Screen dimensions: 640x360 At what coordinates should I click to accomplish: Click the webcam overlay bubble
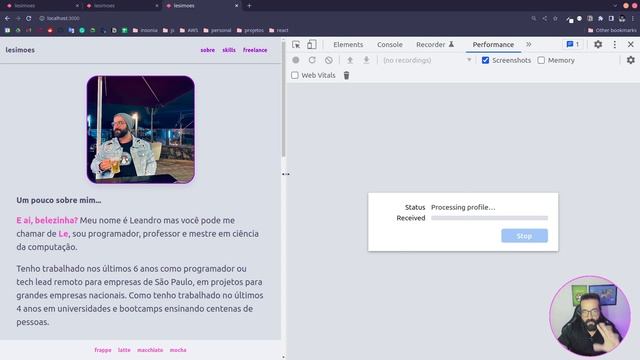click(590, 316)
